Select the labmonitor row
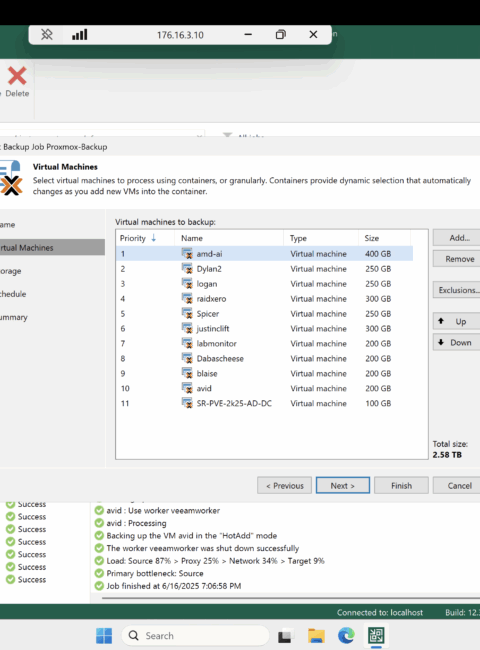 pos(264,343)
